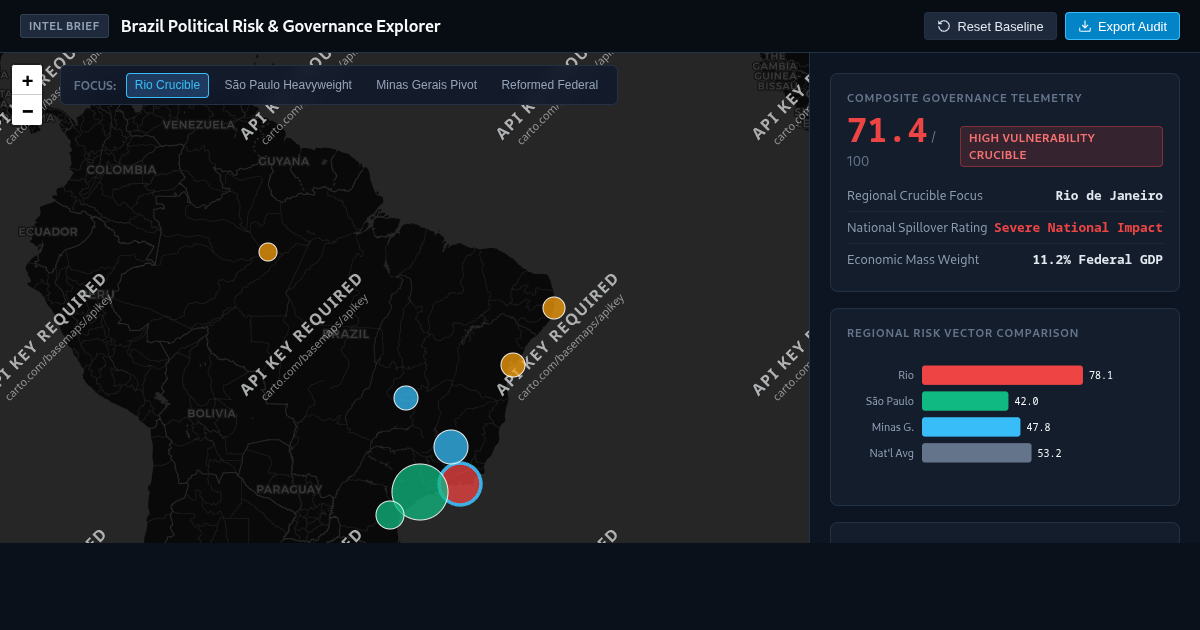Click the INTEL BRIEF badge
Viewport: 1200px width, 630px height.
(64, 26)
